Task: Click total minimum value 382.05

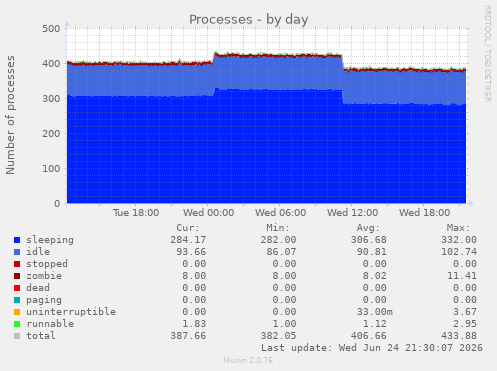Action: [x=278, y=336]
